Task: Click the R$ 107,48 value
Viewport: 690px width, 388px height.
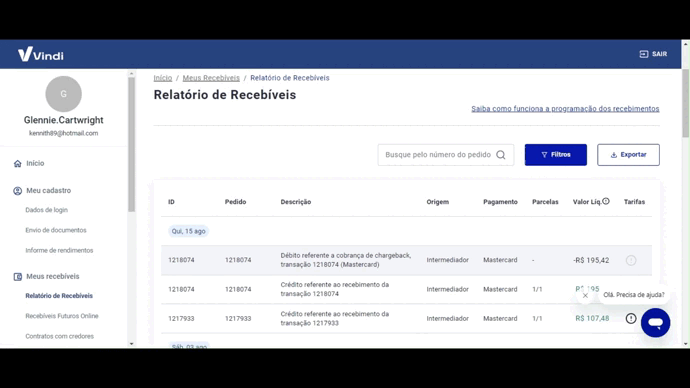Action: (x=592, y=318)
